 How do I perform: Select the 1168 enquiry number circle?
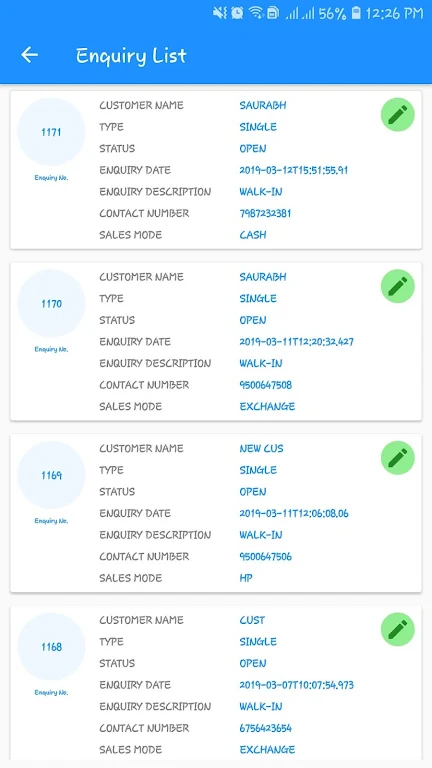pos(51,647)
